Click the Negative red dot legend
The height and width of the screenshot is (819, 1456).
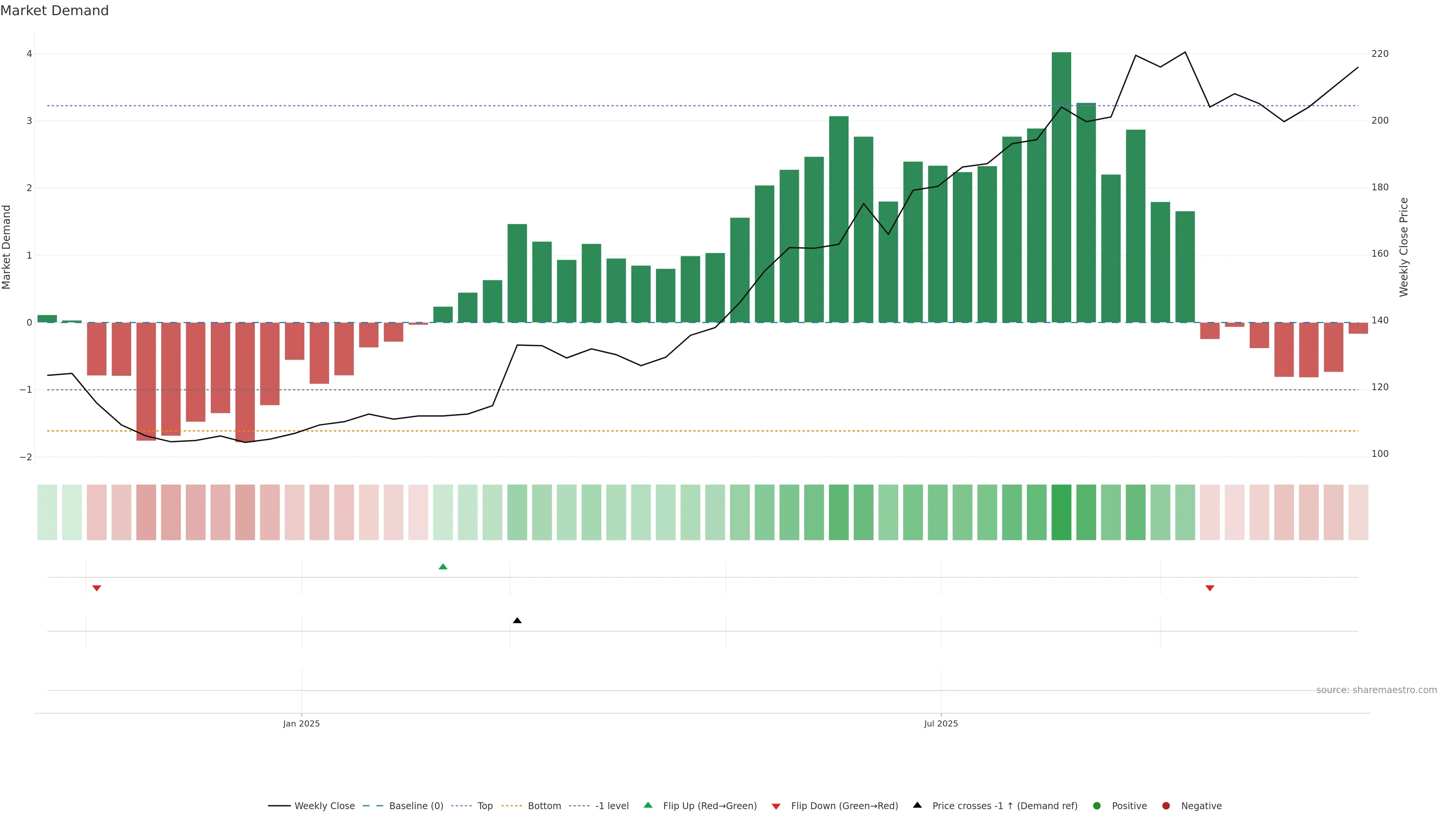(1166, 805)
